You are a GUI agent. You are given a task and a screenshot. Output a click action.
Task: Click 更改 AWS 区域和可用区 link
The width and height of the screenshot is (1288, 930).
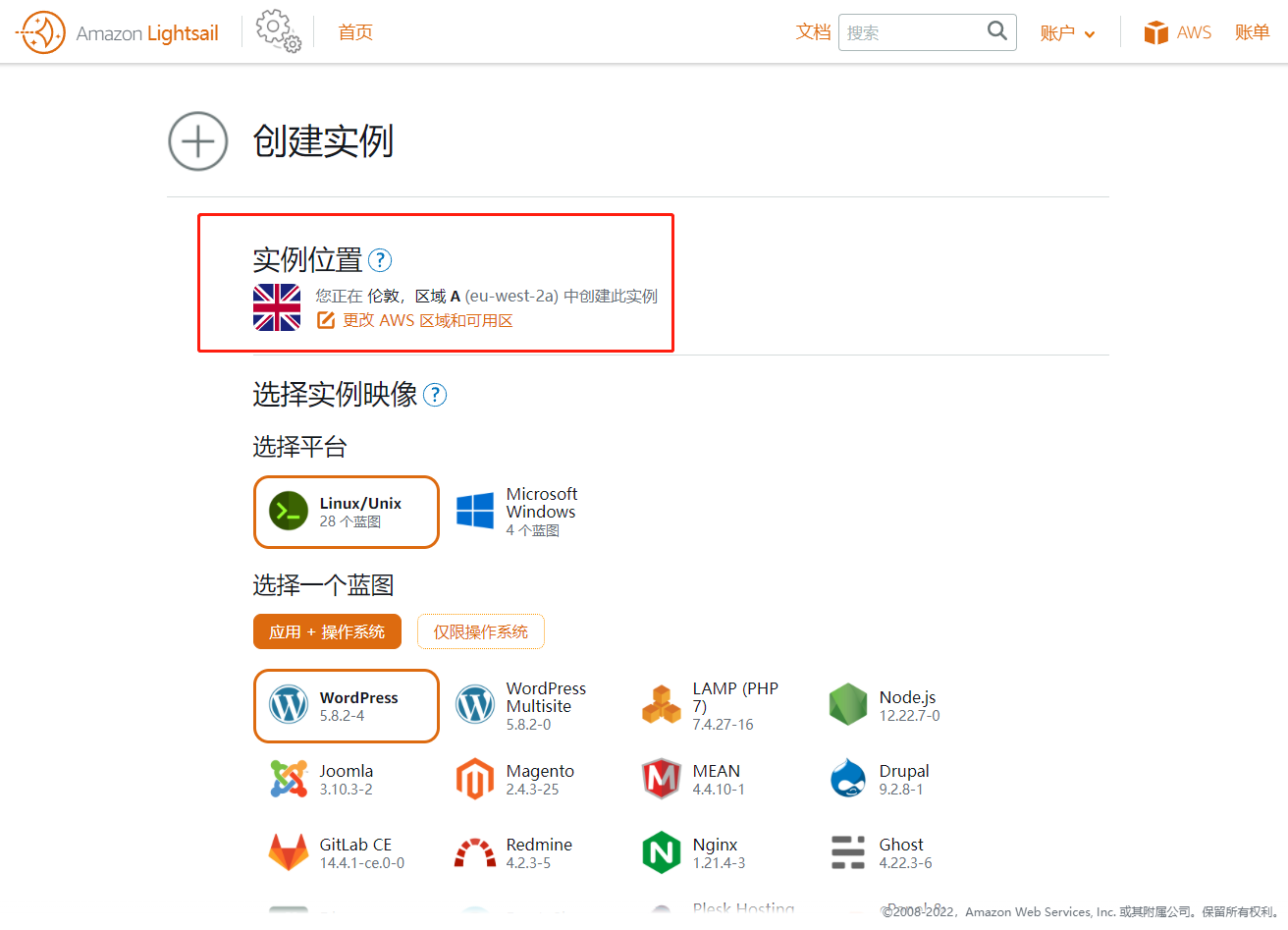tap(428, 320)
